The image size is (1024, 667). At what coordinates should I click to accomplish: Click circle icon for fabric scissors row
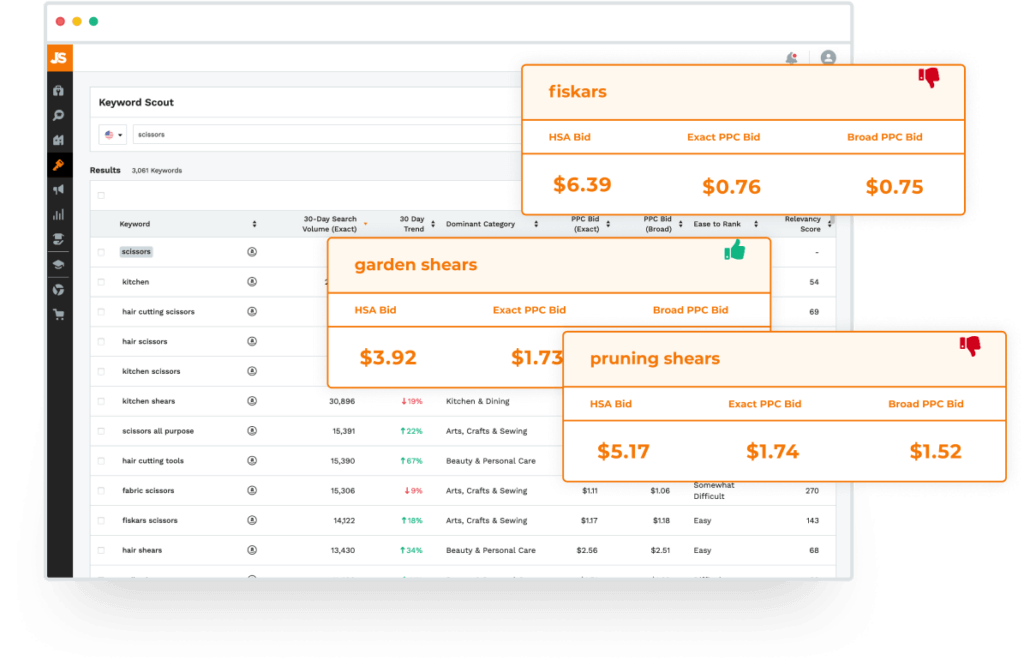click(252, 491)
